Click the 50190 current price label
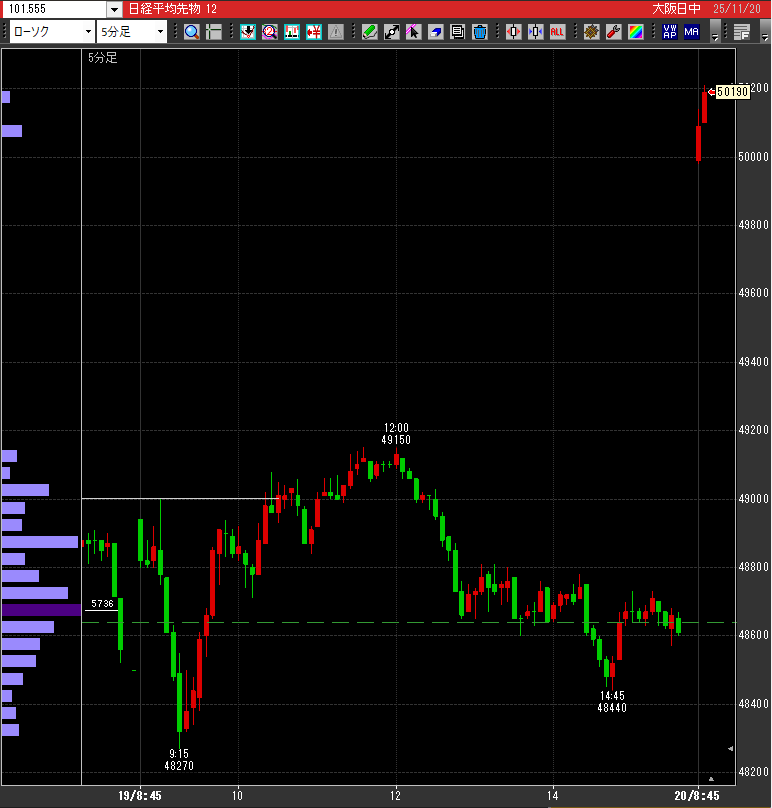Image resolution: width=772 pixels, height=808 pixels. coord(732,92)
